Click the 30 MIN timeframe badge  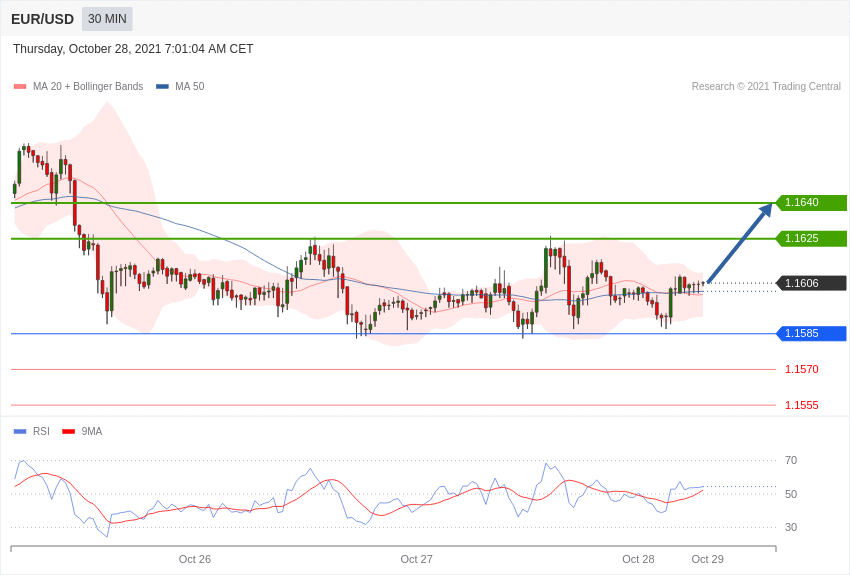(x=107, y=19)
